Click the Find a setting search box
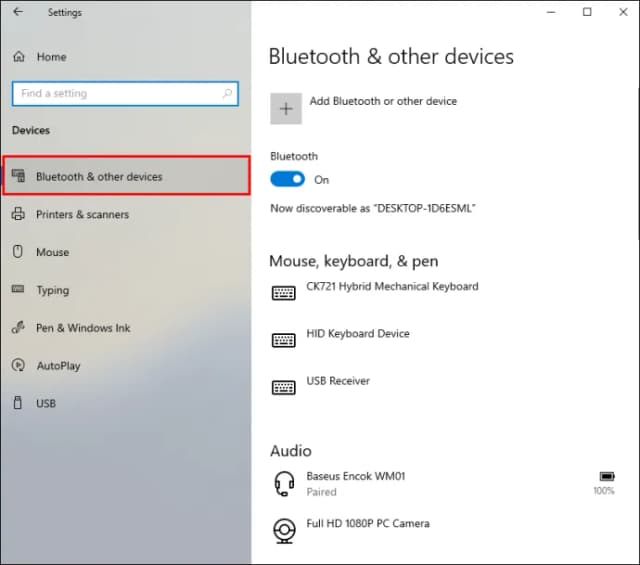This screenshot has width=640, height=565. (x=115, y=94)
